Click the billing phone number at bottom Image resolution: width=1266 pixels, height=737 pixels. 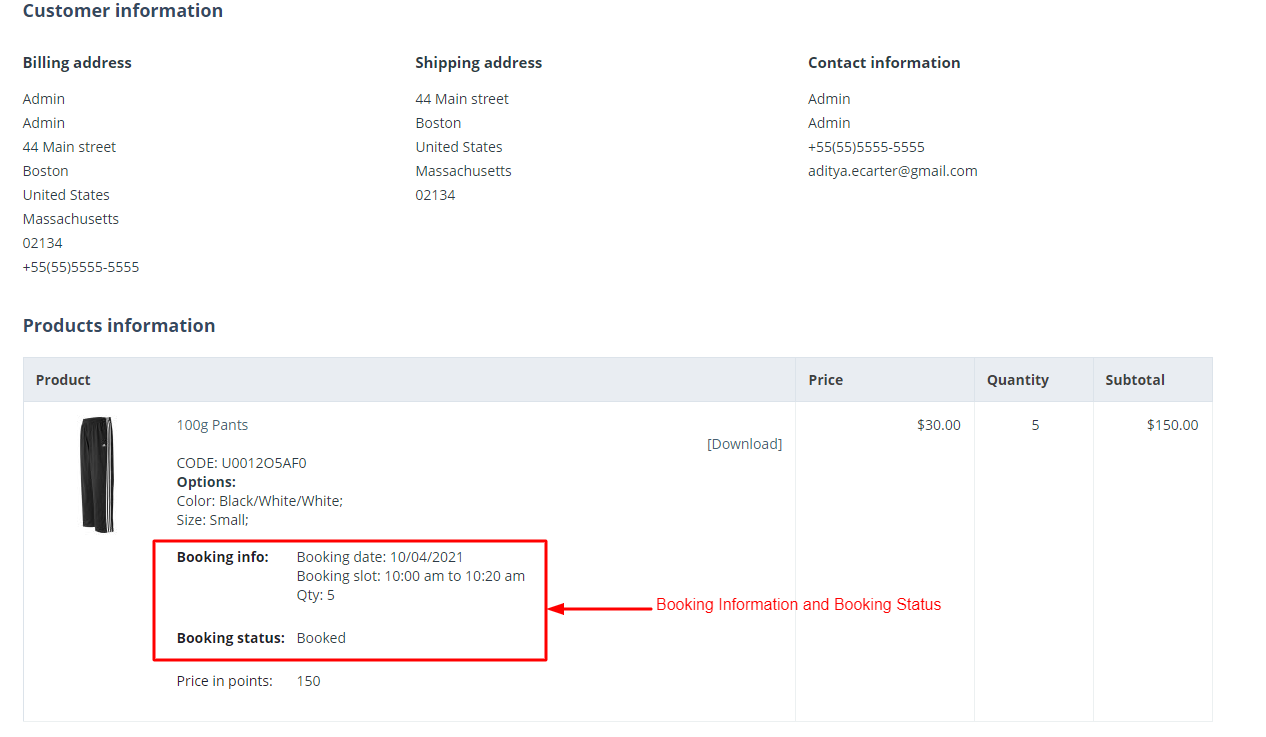[81, 267]
